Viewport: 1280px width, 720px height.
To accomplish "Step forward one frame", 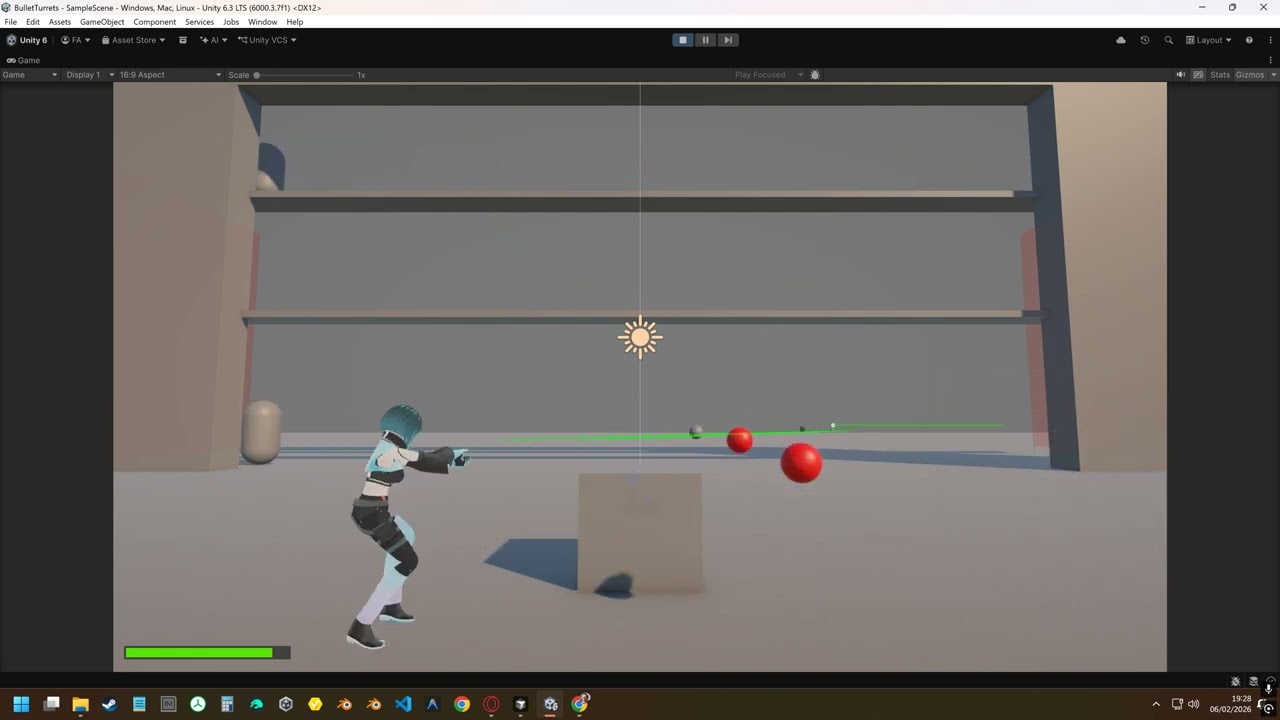I will pos(728,40).
